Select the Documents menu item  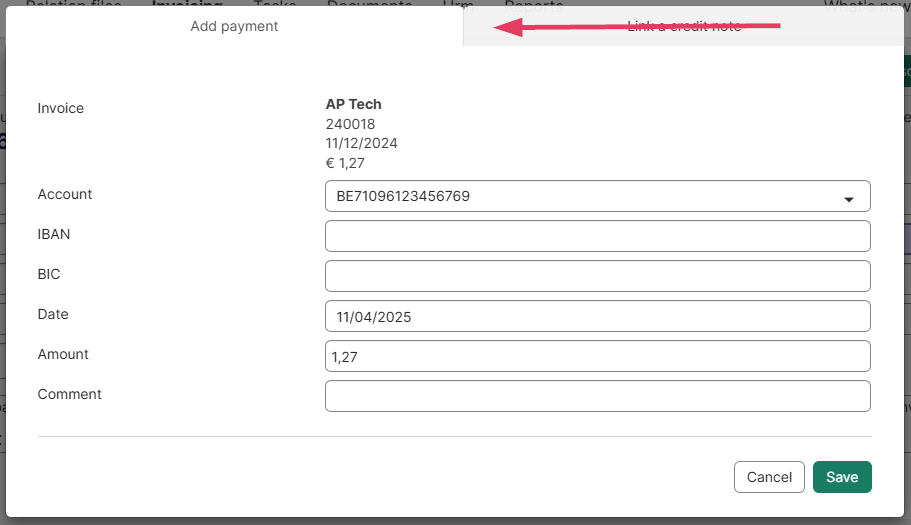[x=369, y=4]
